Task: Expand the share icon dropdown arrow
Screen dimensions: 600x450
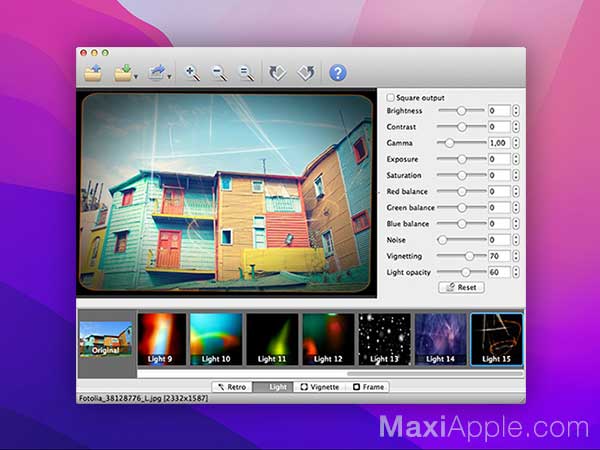Action: [169, 76]
